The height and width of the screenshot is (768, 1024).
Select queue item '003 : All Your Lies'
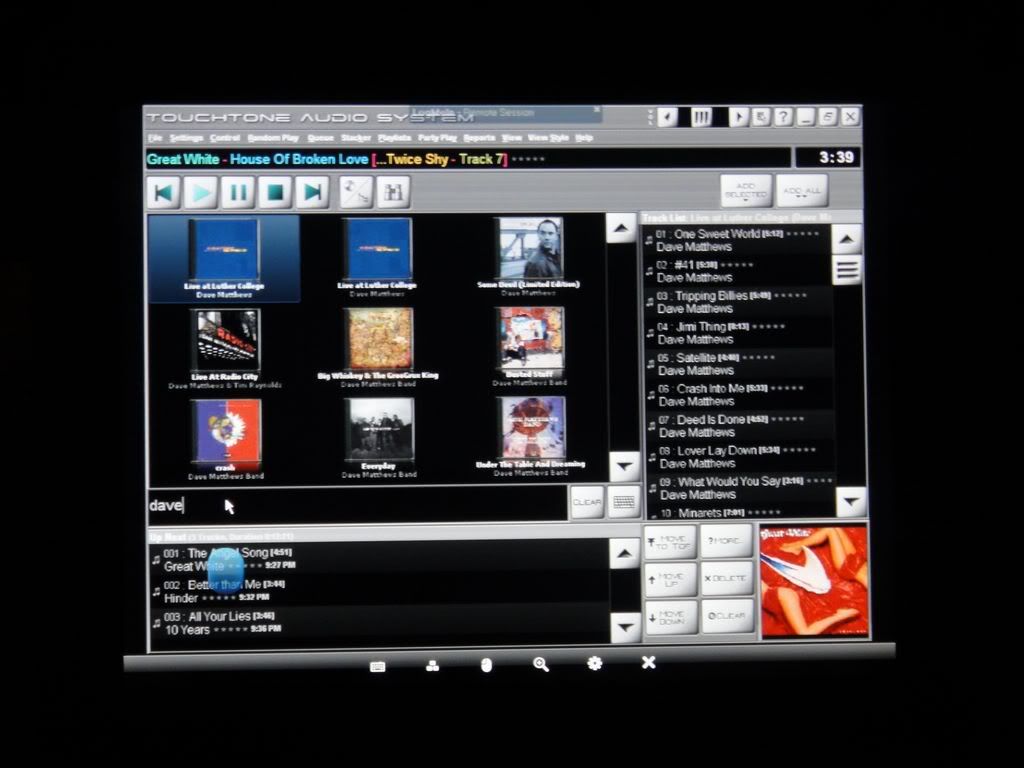[379, 622]
